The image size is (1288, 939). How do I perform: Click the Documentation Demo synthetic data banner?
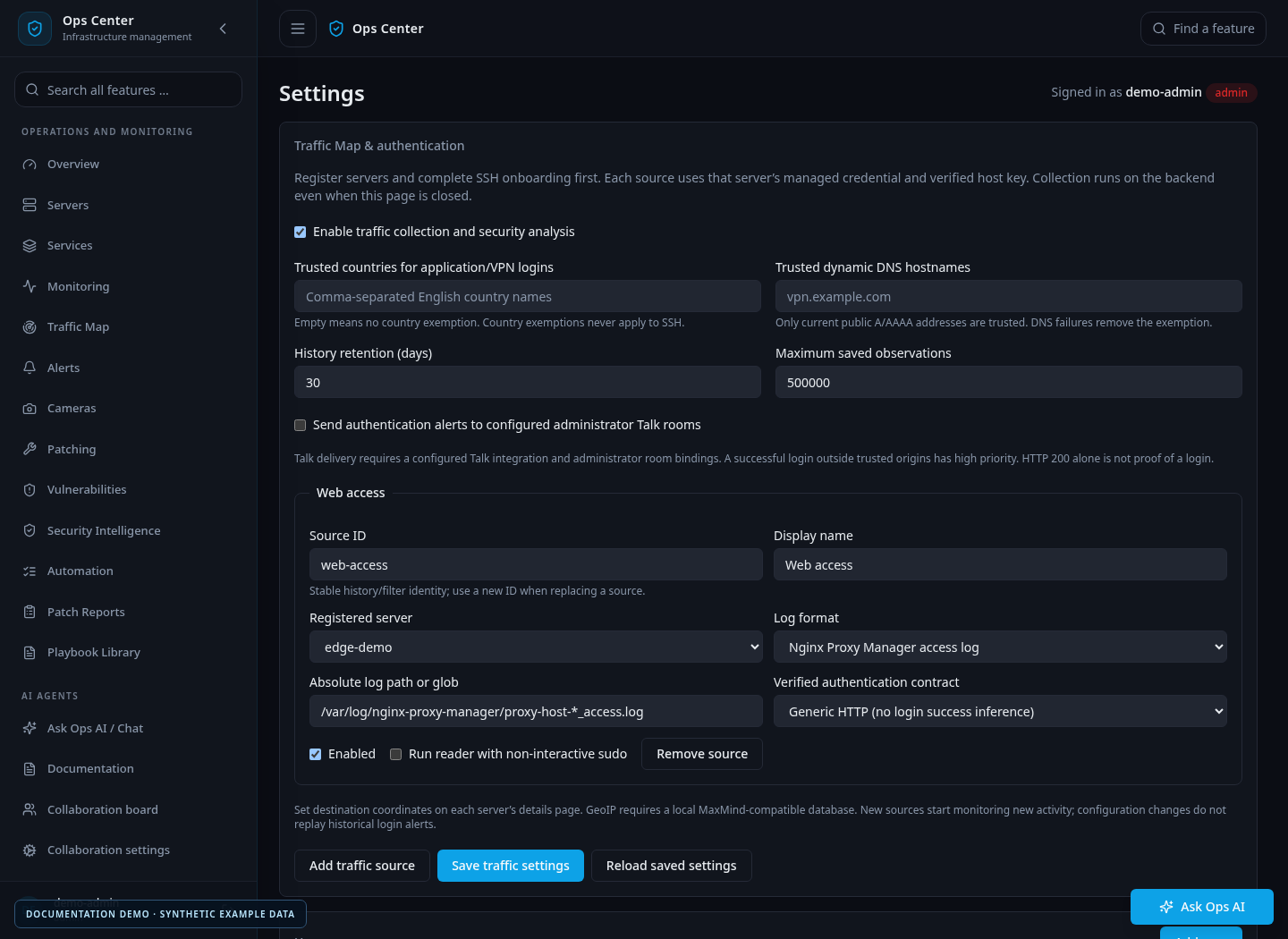(160, 915)
